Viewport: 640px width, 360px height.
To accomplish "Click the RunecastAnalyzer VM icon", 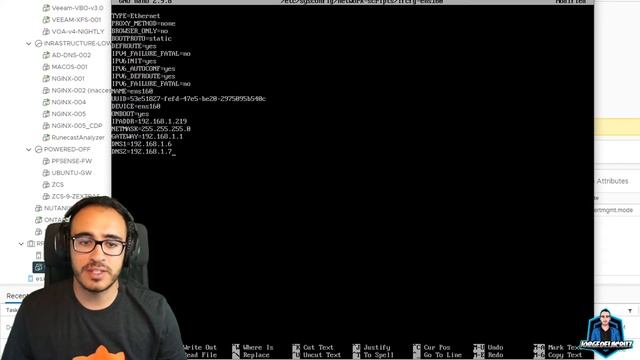I will tap(46, 138).
